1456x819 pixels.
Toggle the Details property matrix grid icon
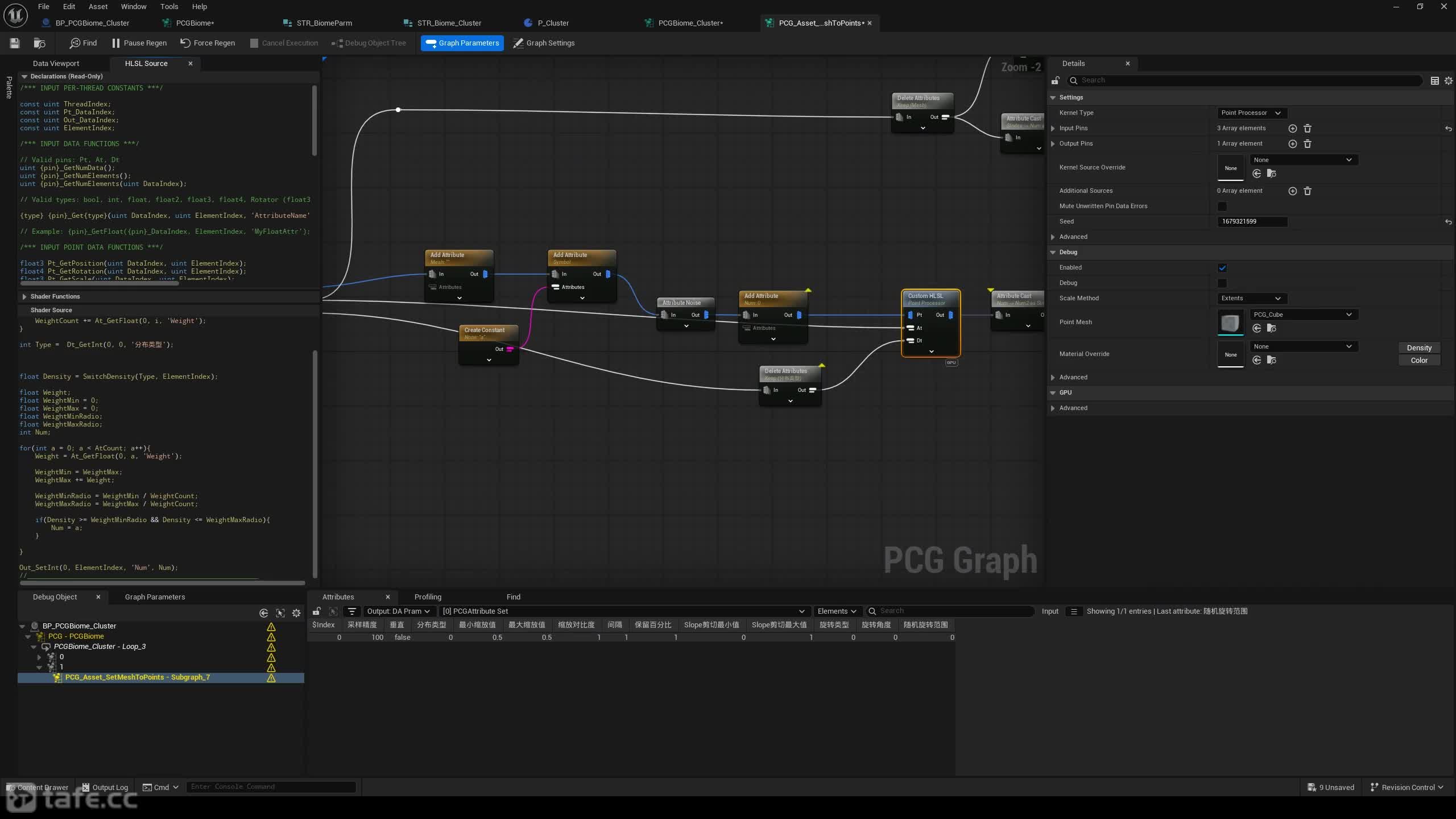tap(1434, 80)
